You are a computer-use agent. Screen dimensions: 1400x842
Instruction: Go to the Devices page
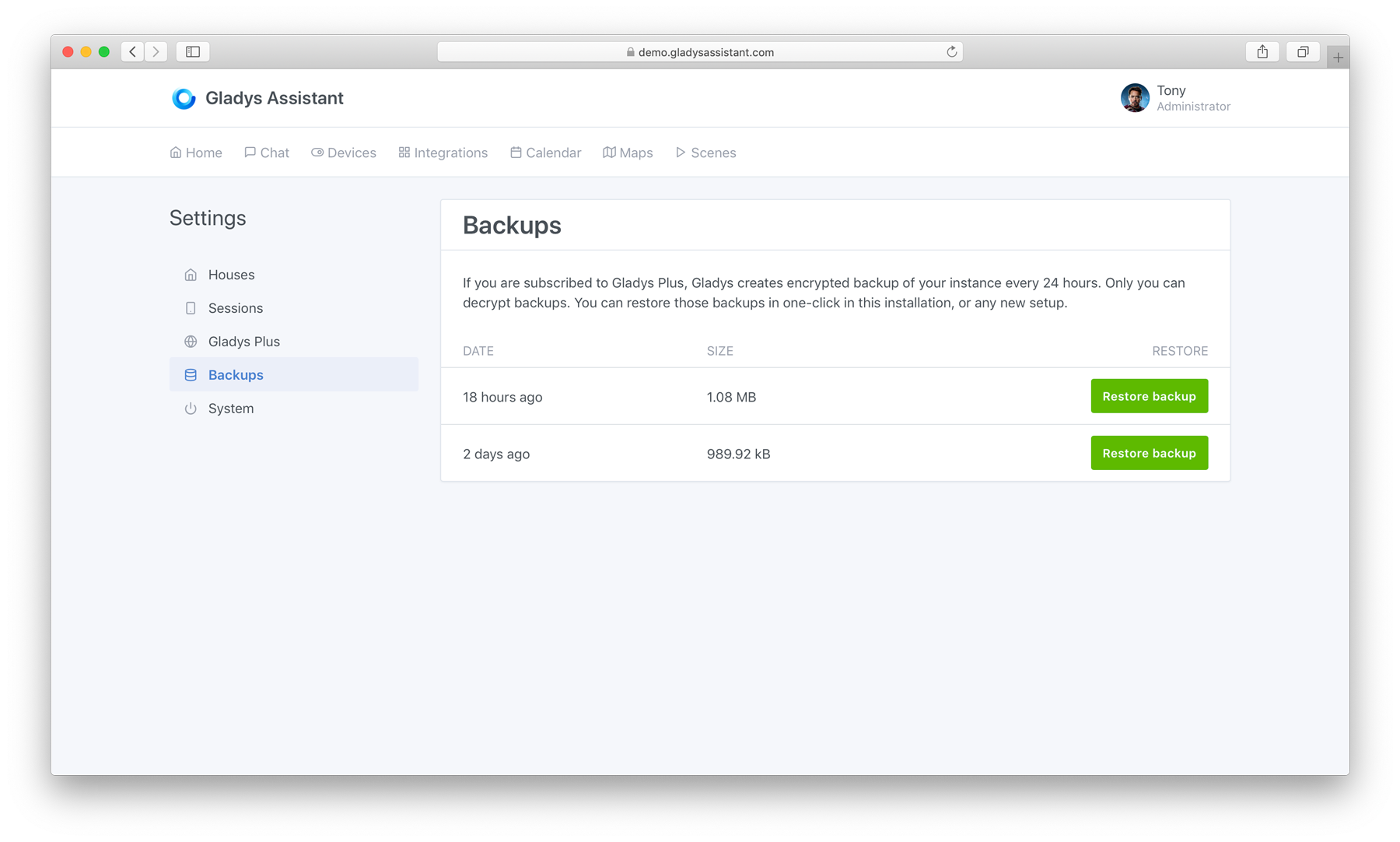point(344,153)
